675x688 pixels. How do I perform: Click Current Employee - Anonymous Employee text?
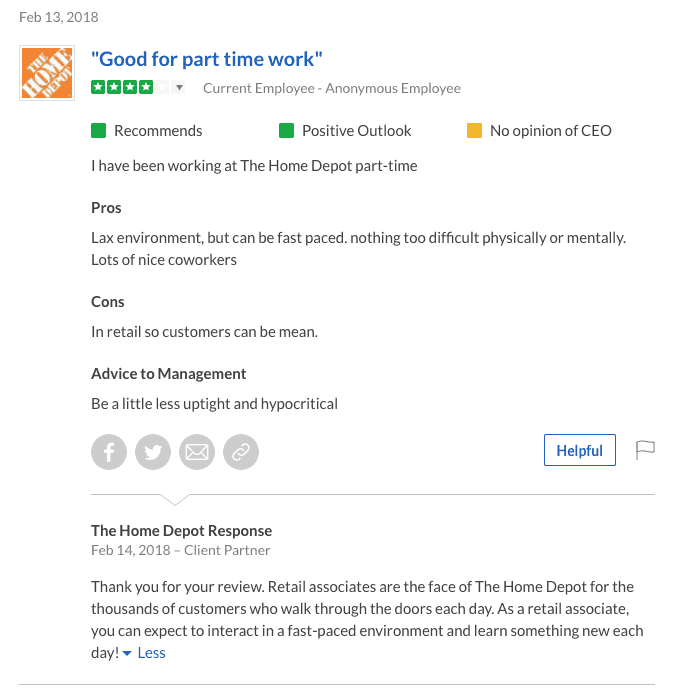(332, 88)
